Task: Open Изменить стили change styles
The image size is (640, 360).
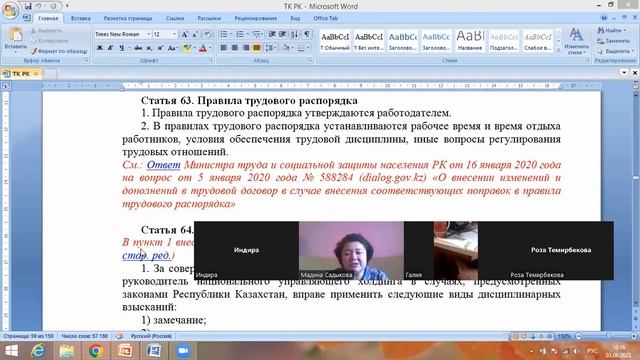Action: [576, 41]
